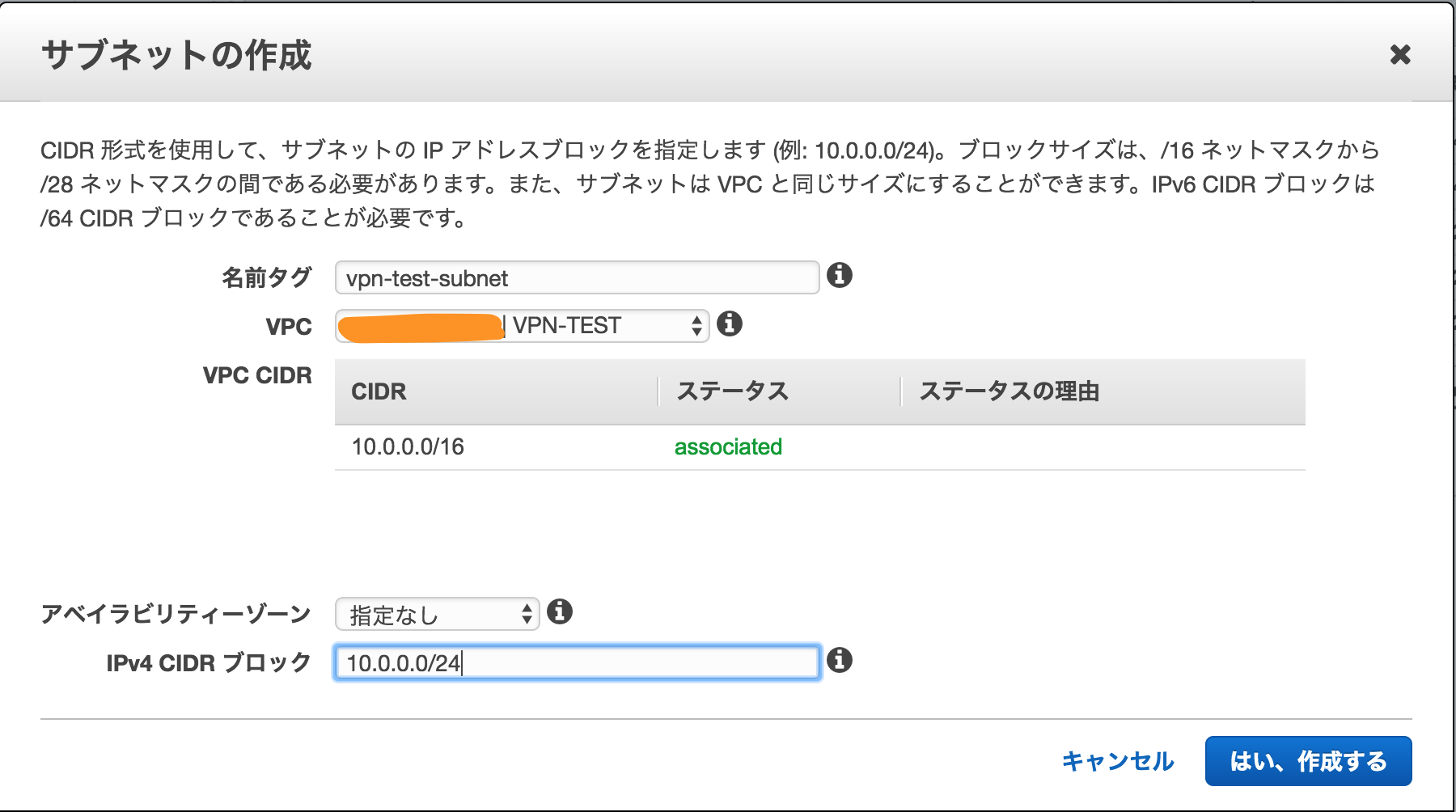The image size is (1456, 812).
Task: Click info icon beside VPC dropdown
Action: (730, 324)
